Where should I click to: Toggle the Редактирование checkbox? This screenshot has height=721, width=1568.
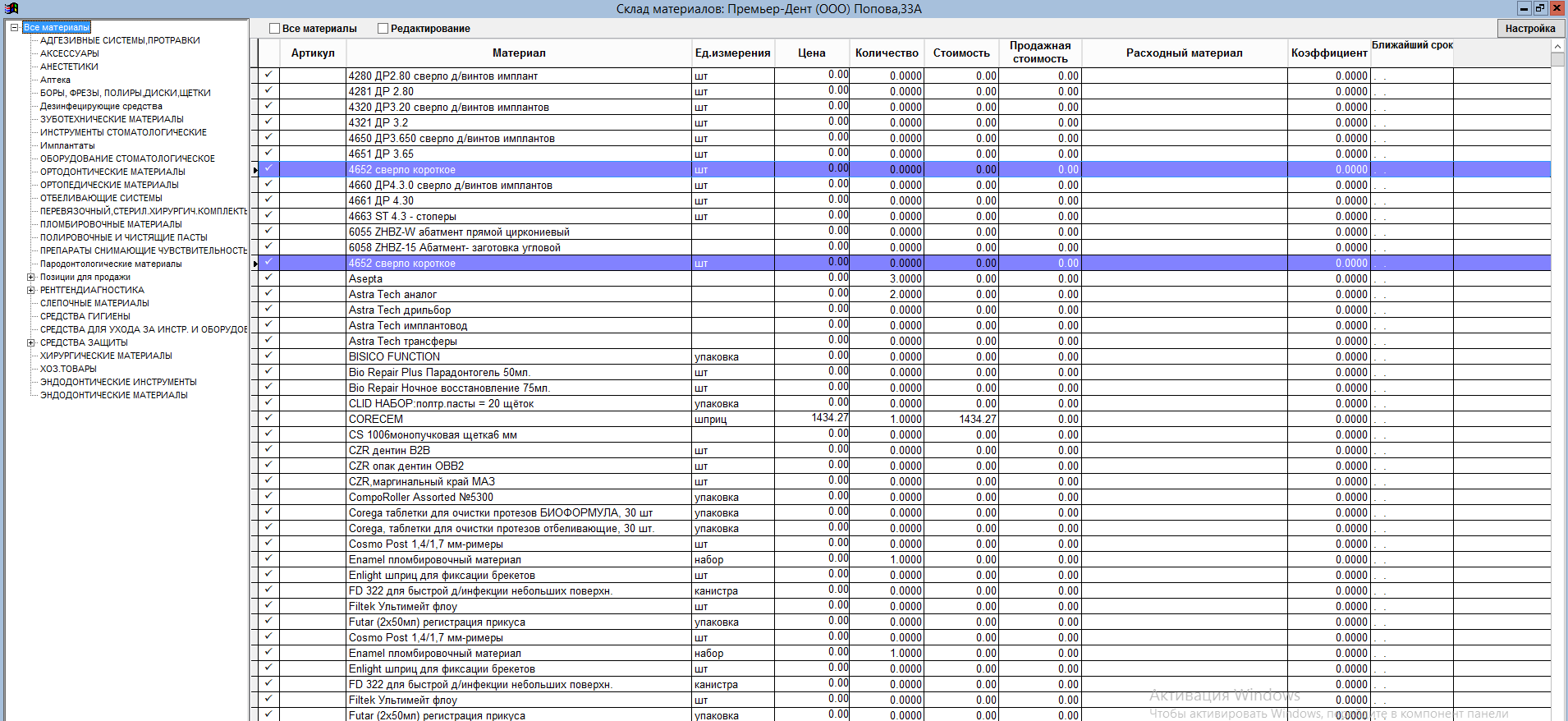pos(383,29)
